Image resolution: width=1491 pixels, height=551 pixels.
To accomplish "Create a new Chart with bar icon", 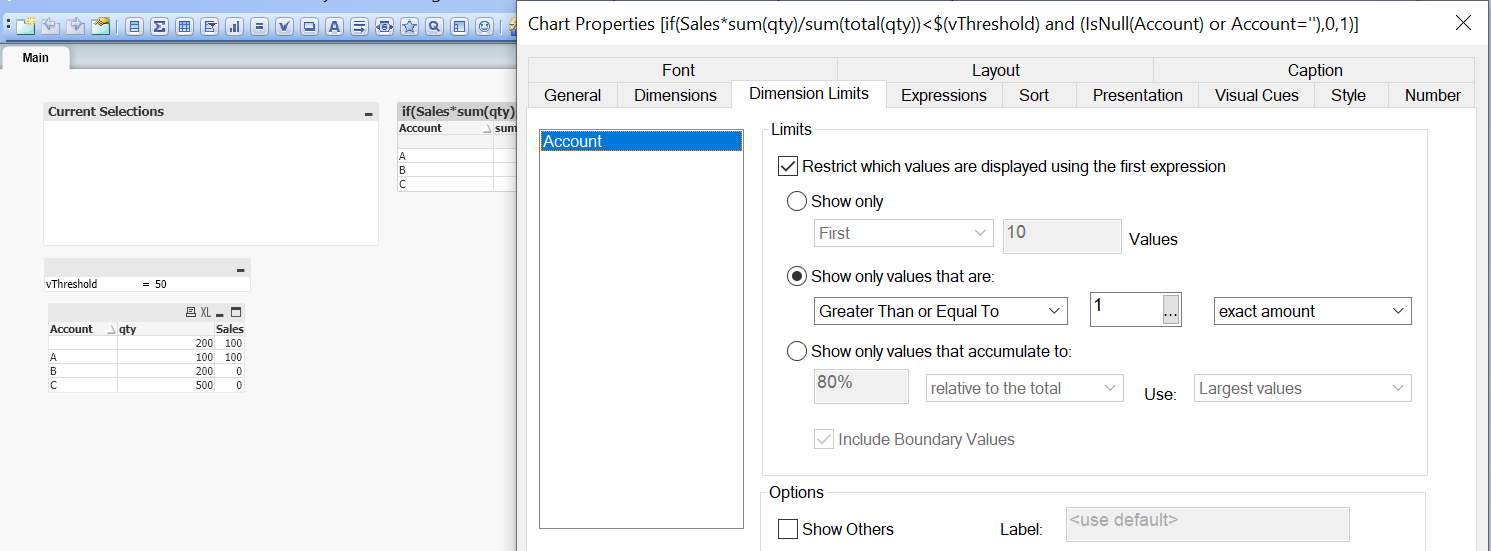I will click(x=235, y=27).
